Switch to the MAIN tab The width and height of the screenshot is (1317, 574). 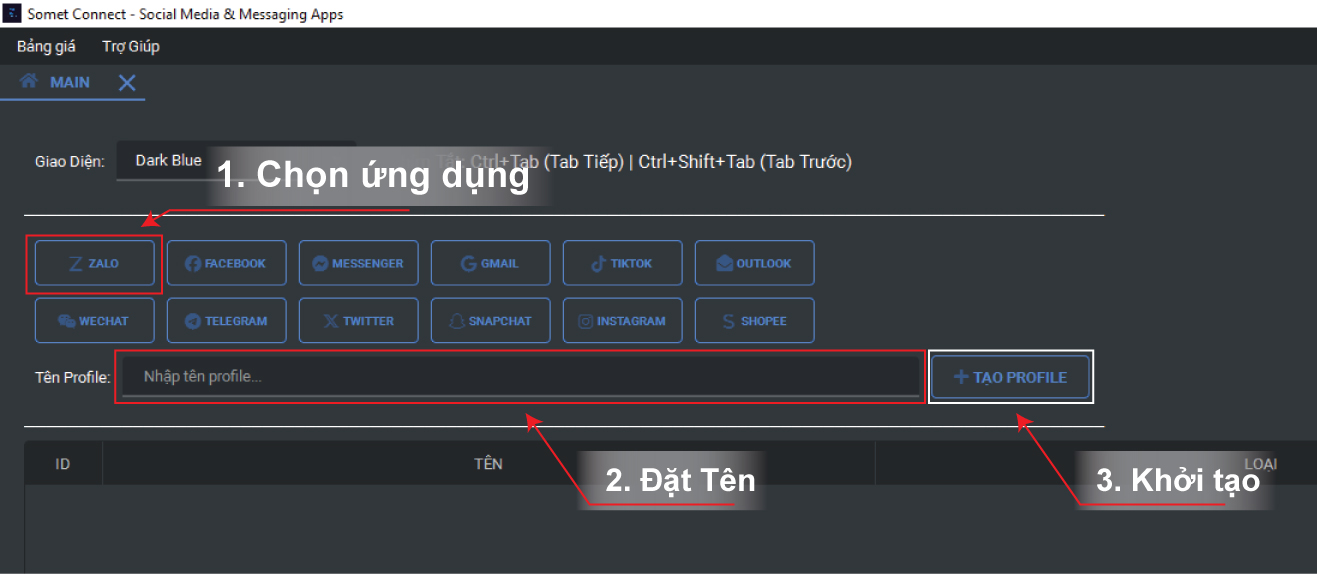70,82
